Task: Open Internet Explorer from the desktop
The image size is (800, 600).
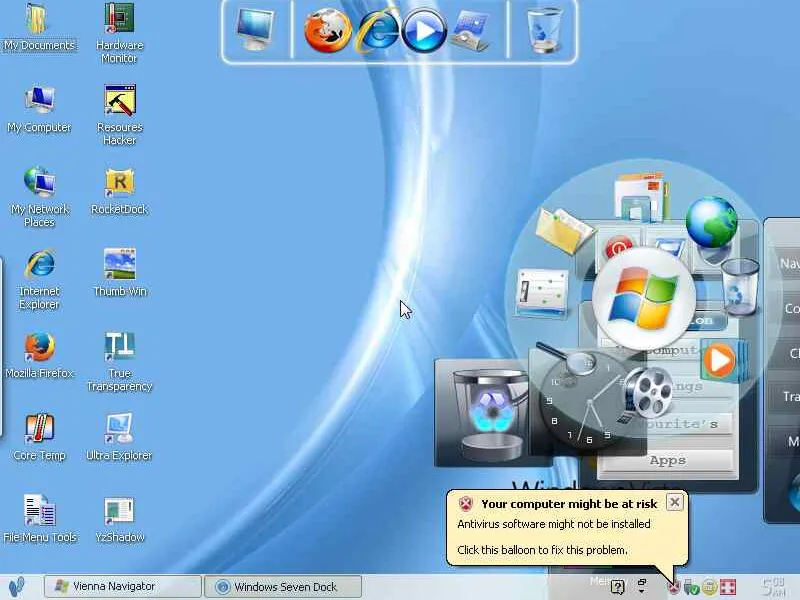Action: tap(39, 279)
